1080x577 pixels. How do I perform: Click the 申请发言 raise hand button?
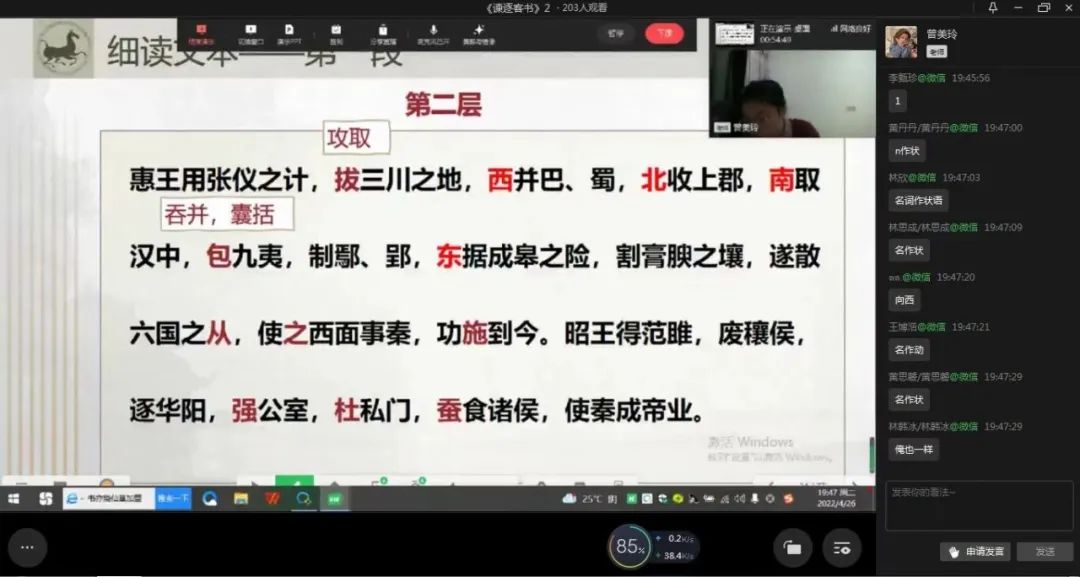(x=975, y=552)
